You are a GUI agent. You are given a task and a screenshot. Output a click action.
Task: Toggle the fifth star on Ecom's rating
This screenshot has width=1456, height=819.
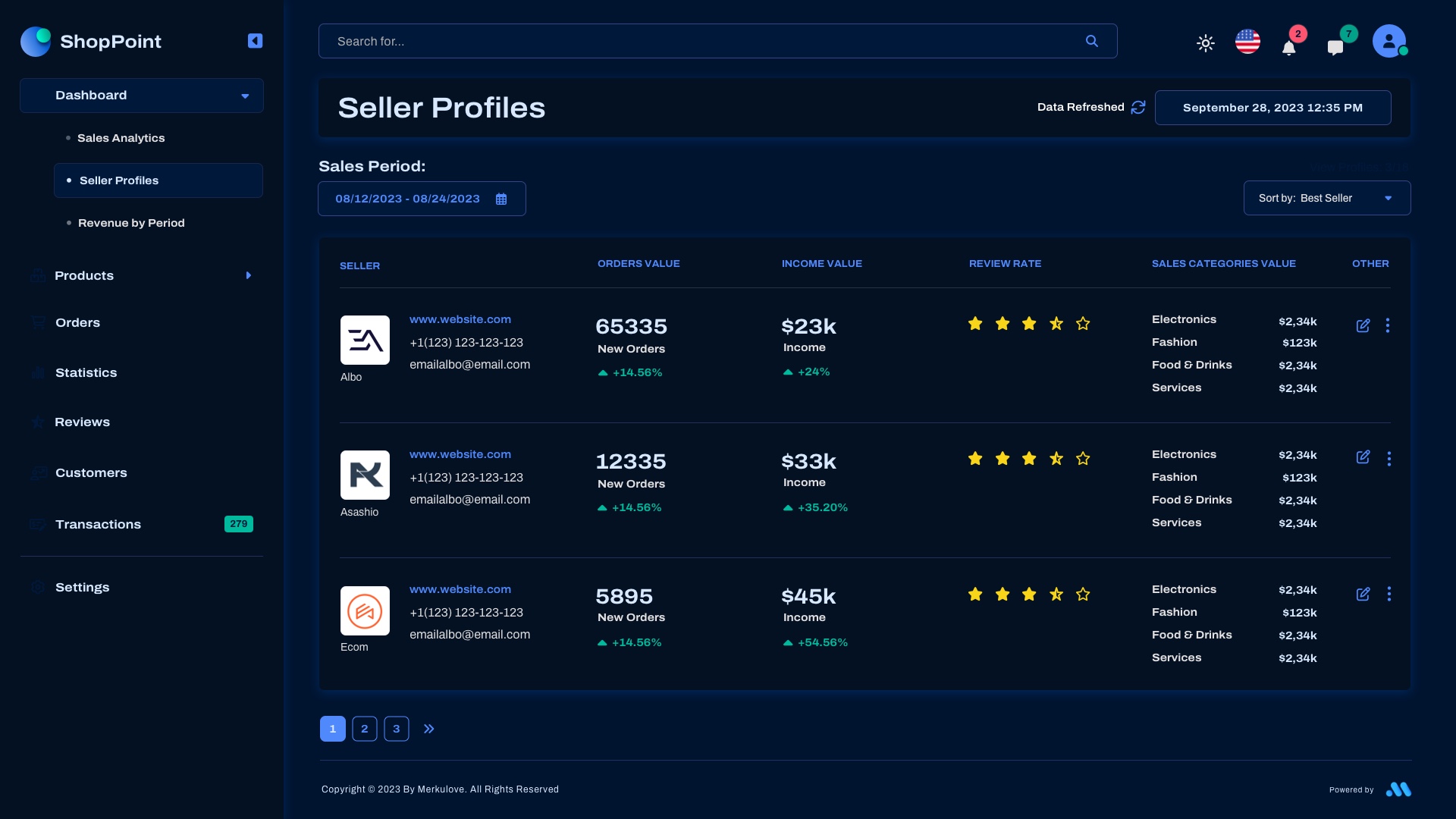(1083, 595)
